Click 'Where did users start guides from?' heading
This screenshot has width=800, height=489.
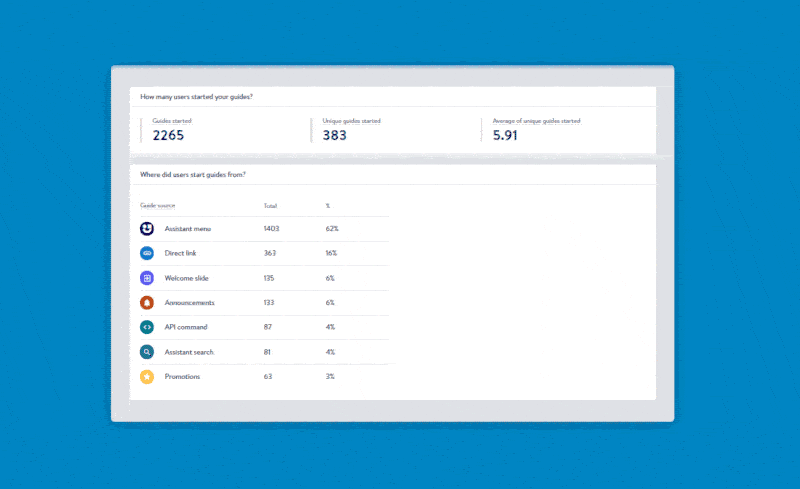(193, 175)
